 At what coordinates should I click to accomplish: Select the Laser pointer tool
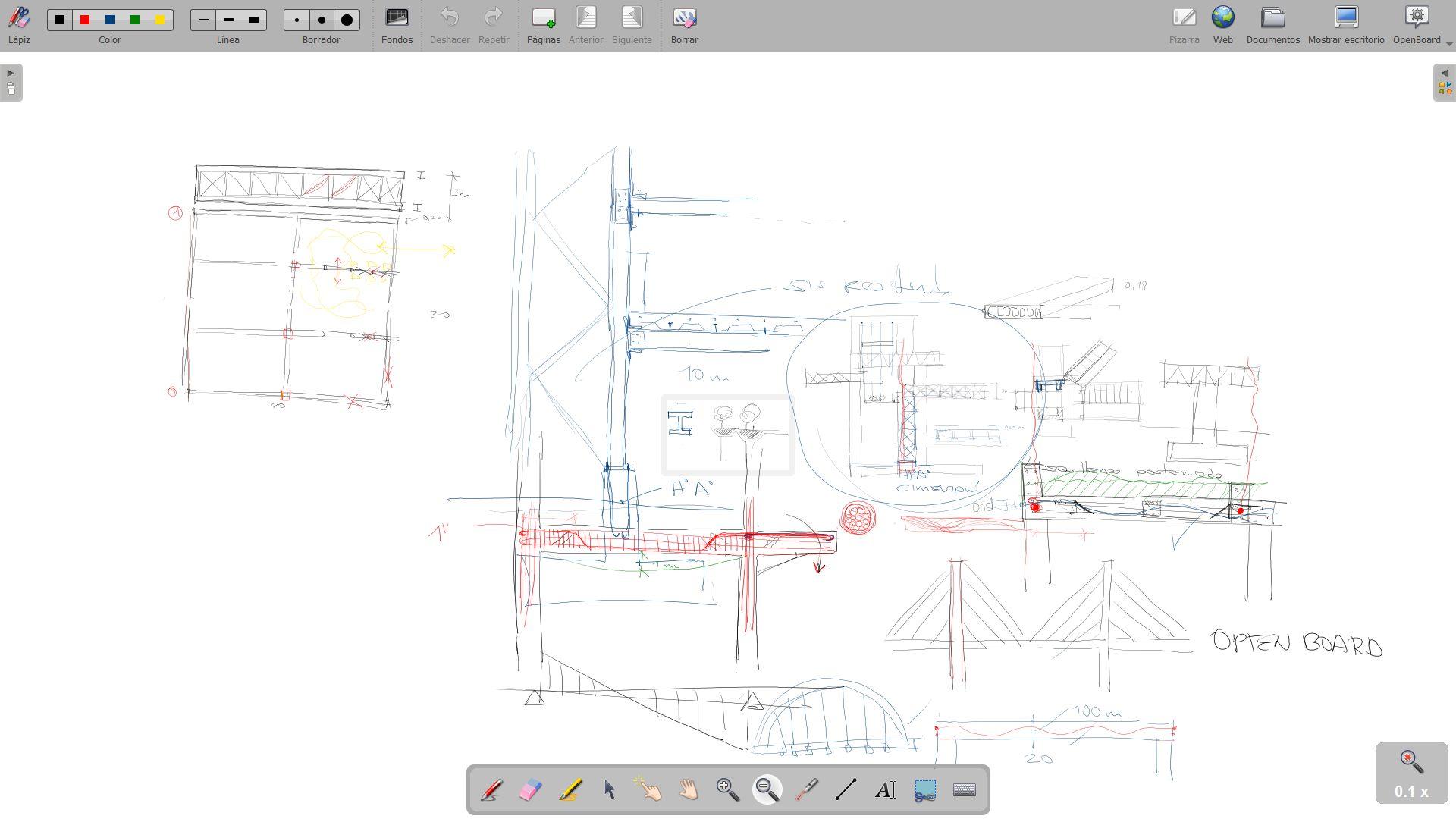click(x=807, y=790)
